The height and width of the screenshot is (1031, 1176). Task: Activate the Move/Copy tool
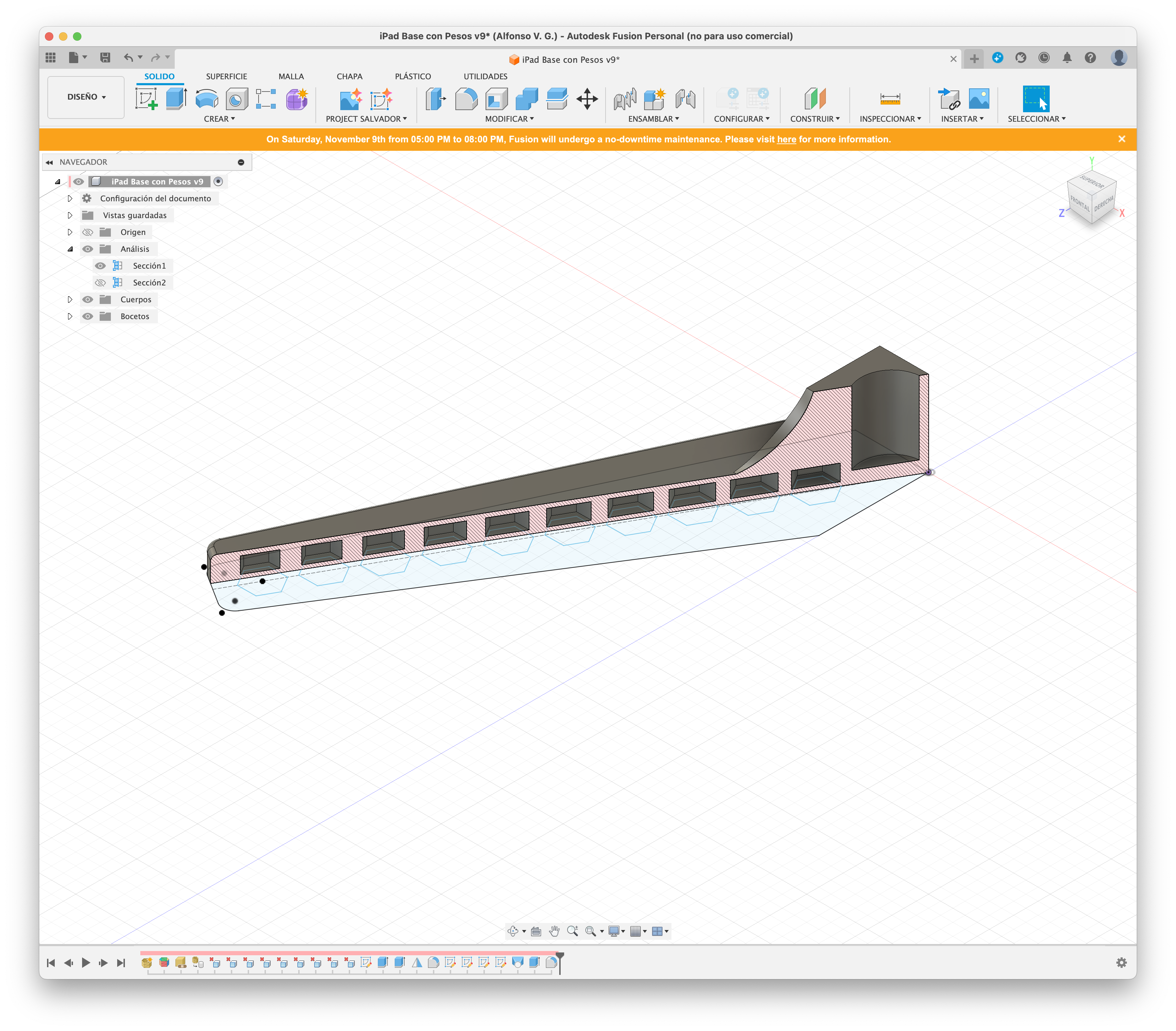click(x=587, y=99)
